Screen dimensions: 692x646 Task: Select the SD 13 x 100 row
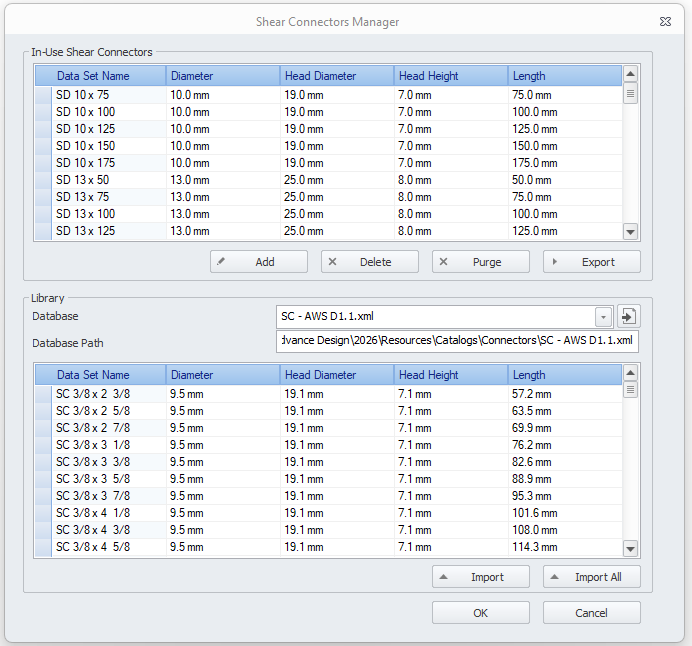pos(328,214)
